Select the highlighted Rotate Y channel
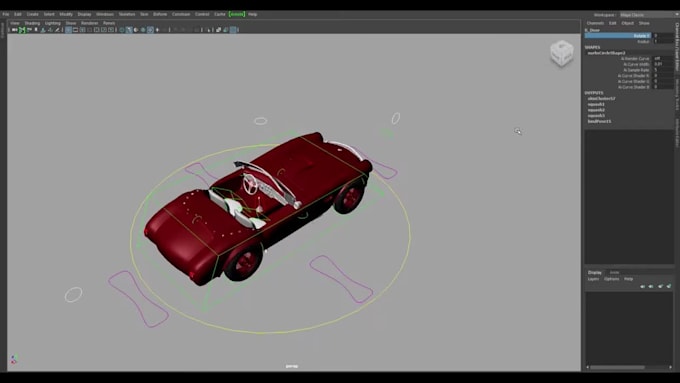The image size is (680, 383). [618, 36]
